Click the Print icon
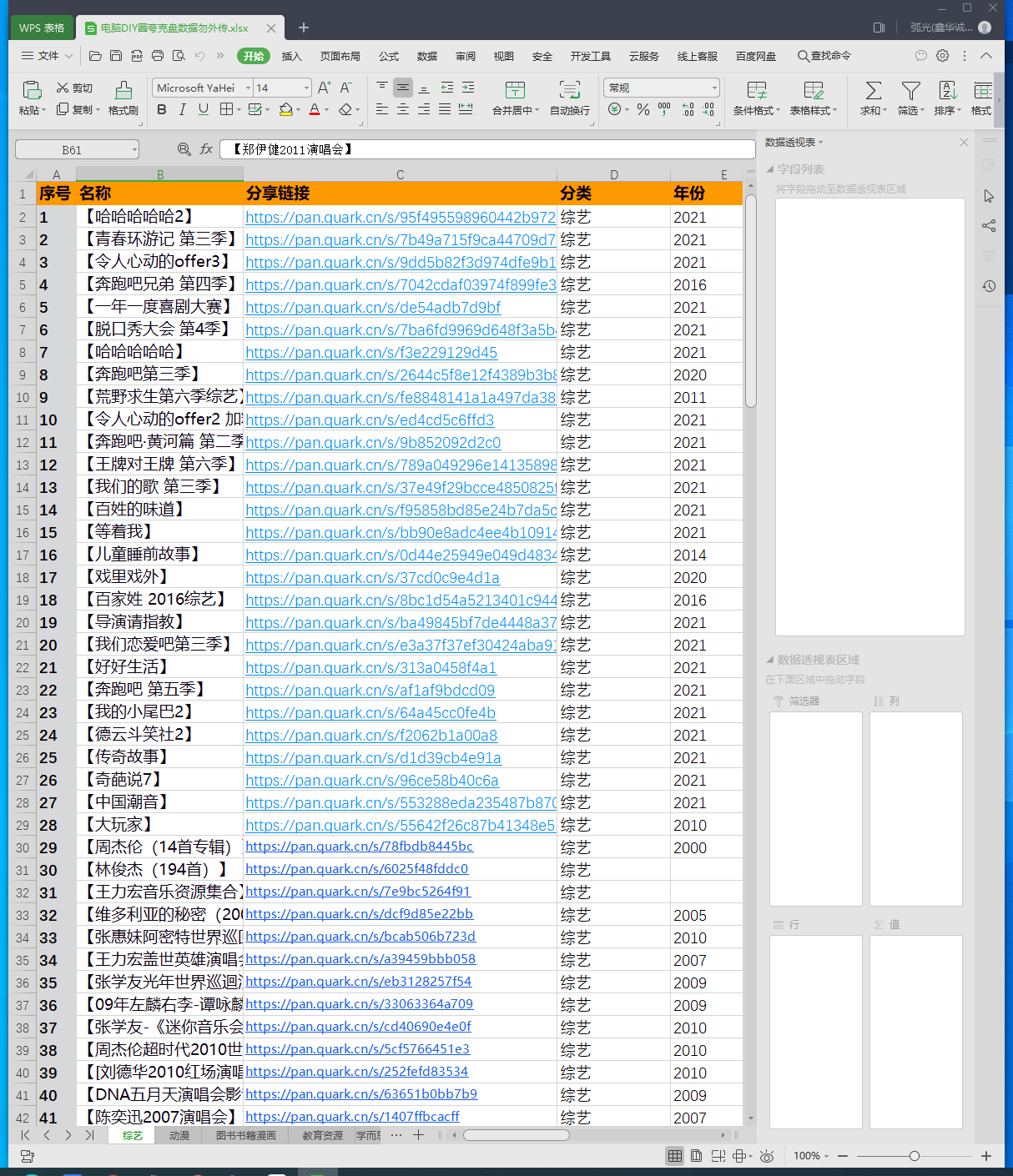 (158, 56)
